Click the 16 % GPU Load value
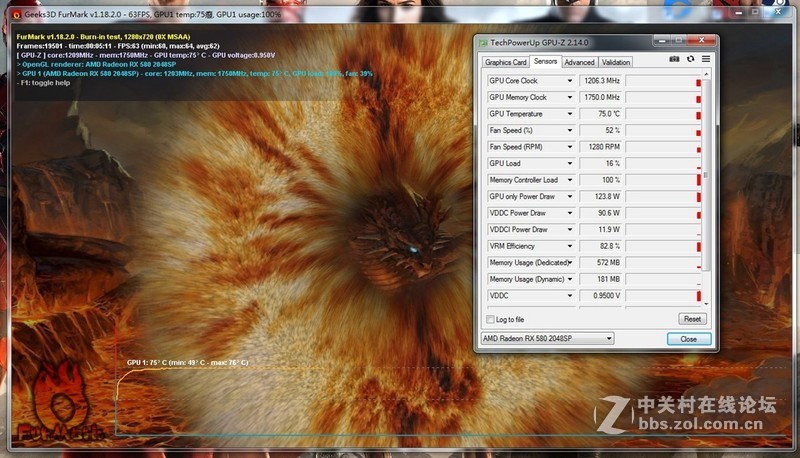800x458 pixels. [x=601, y=163]
